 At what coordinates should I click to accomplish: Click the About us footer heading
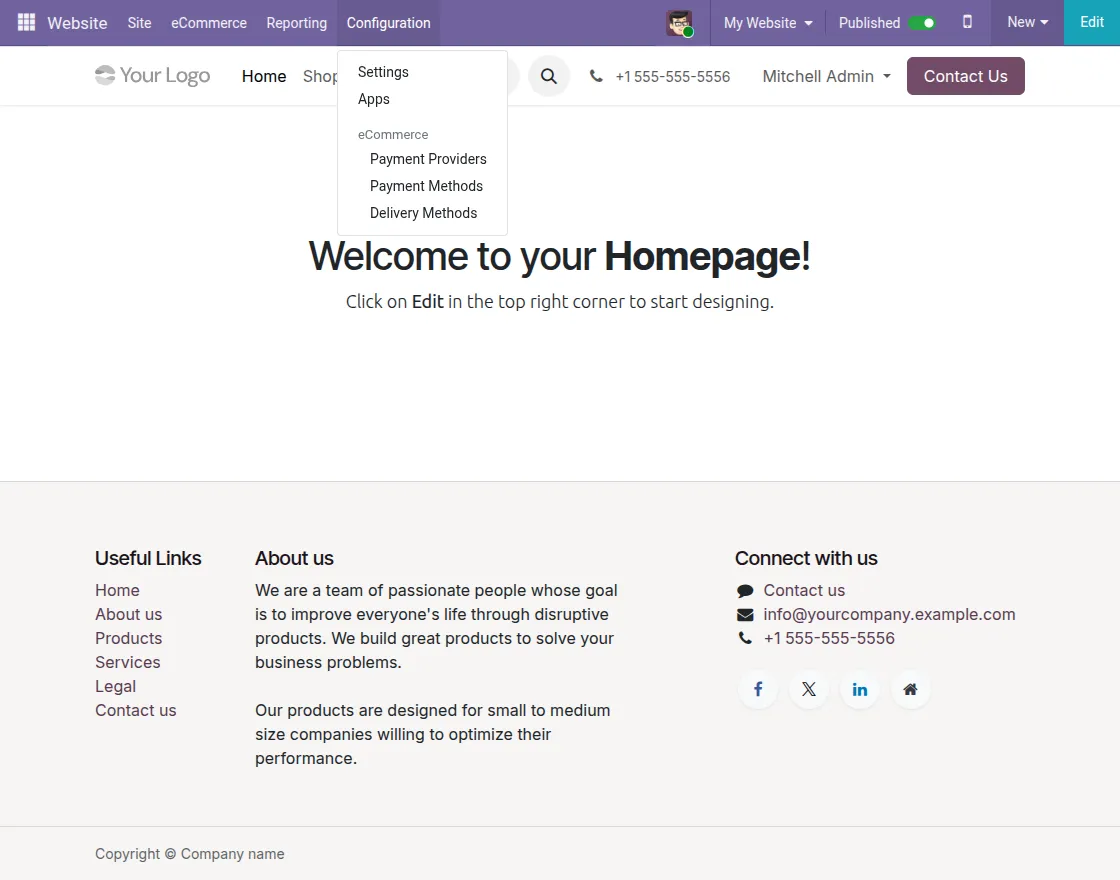(x=294, y=559)
